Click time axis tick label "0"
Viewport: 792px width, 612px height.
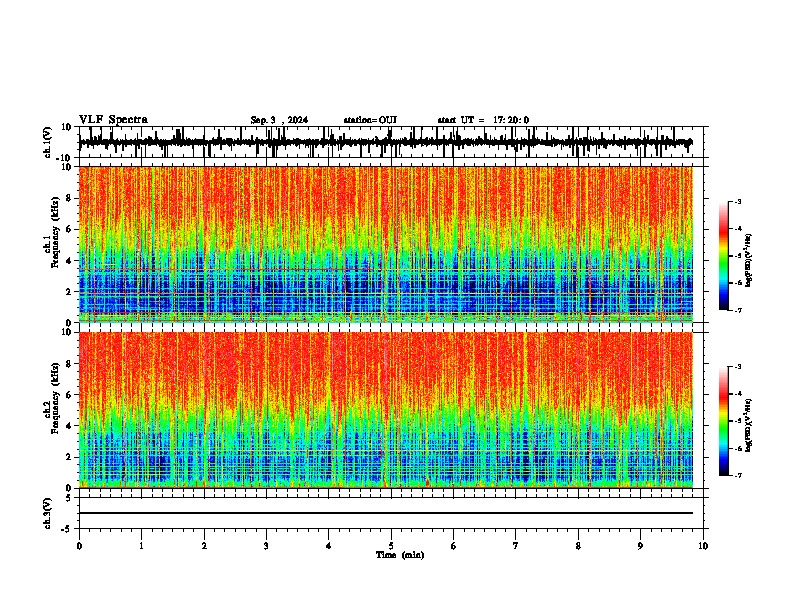[x=79, y=546]
